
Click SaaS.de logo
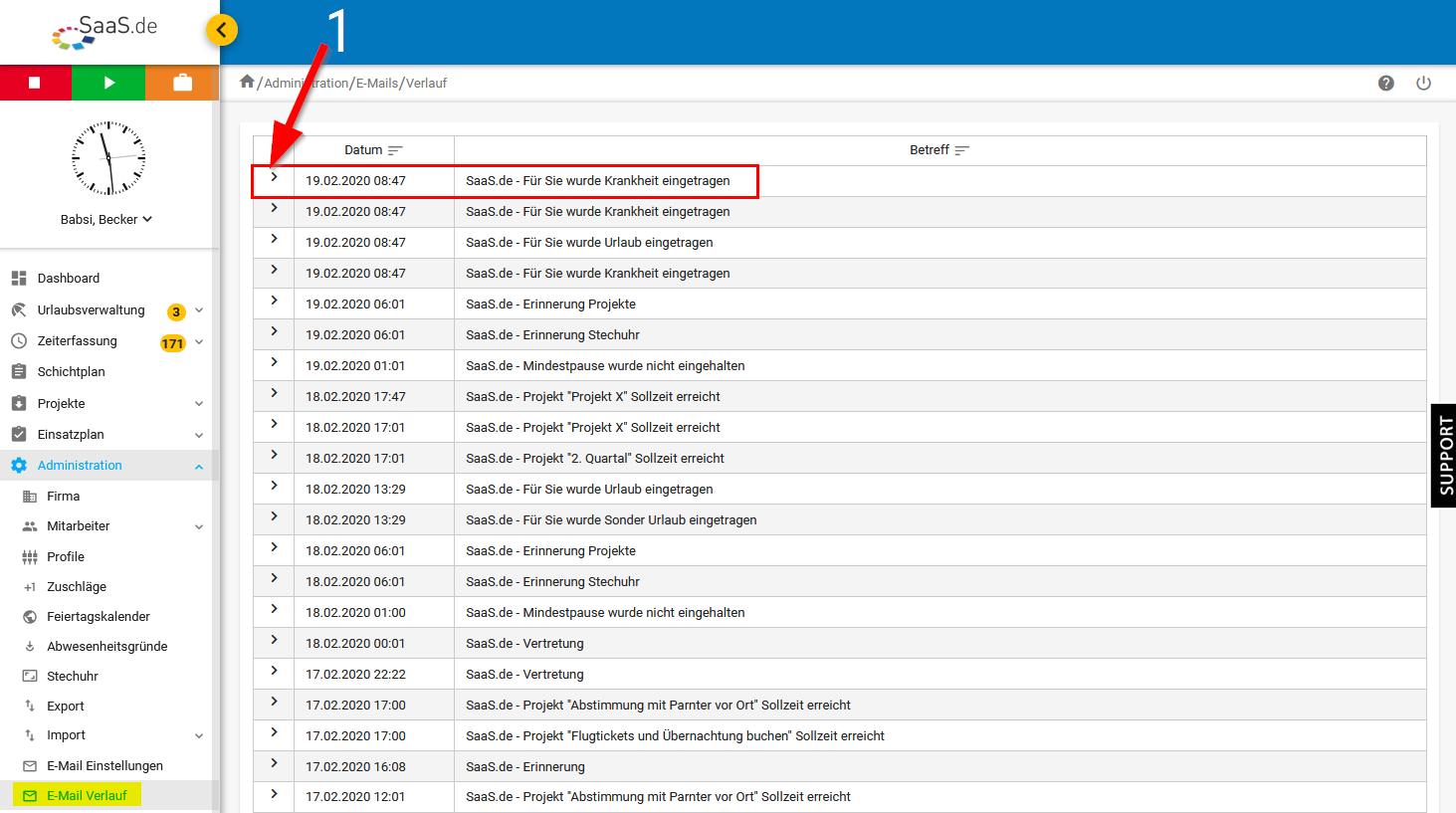point(104,32)
